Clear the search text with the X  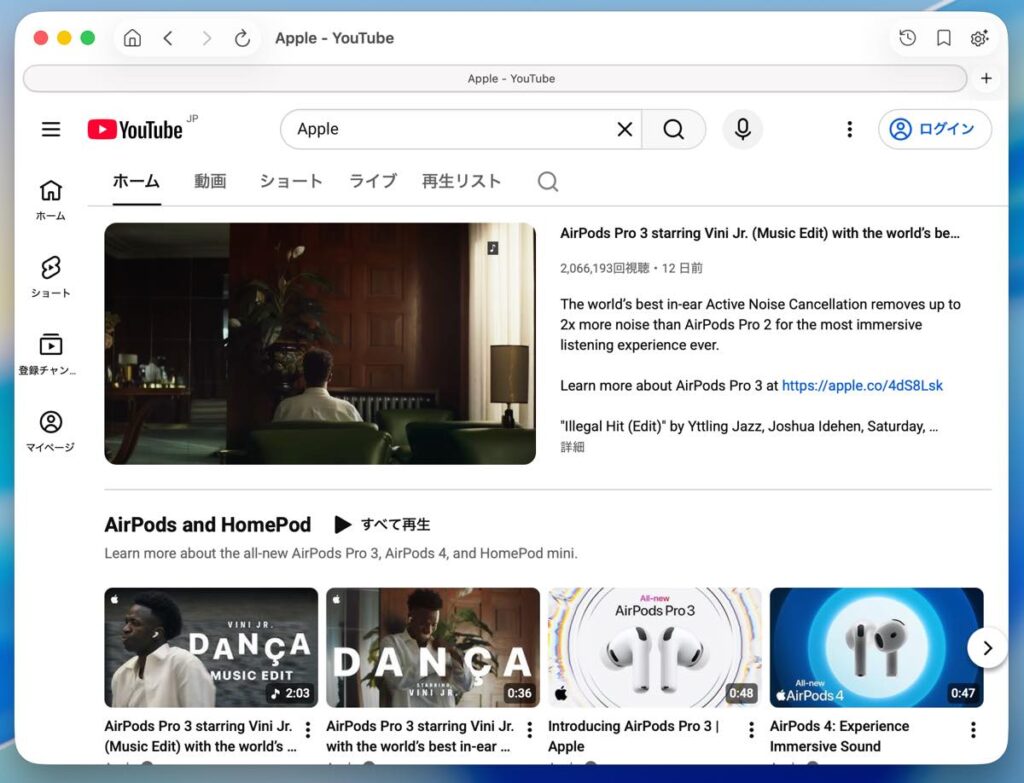(x=624, y=129)
